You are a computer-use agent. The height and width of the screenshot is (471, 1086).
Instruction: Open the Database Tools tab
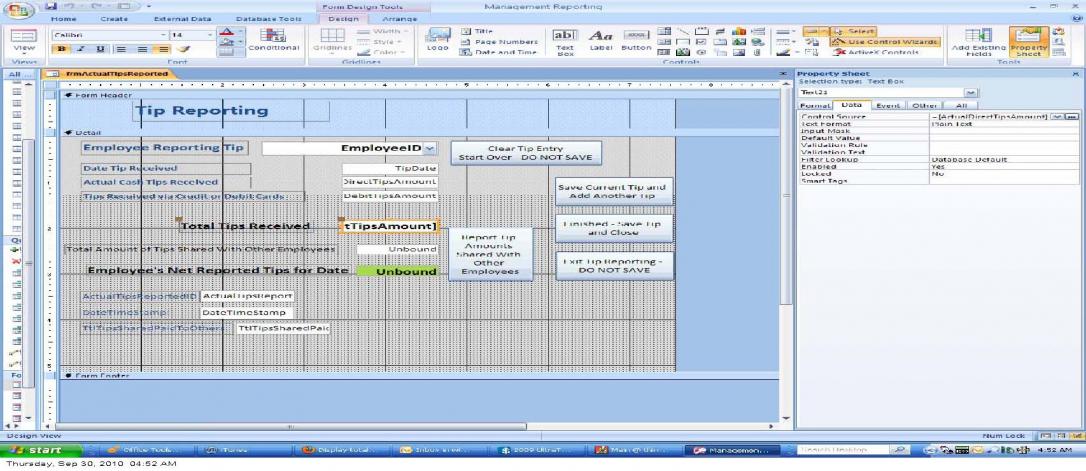(269, 19)
